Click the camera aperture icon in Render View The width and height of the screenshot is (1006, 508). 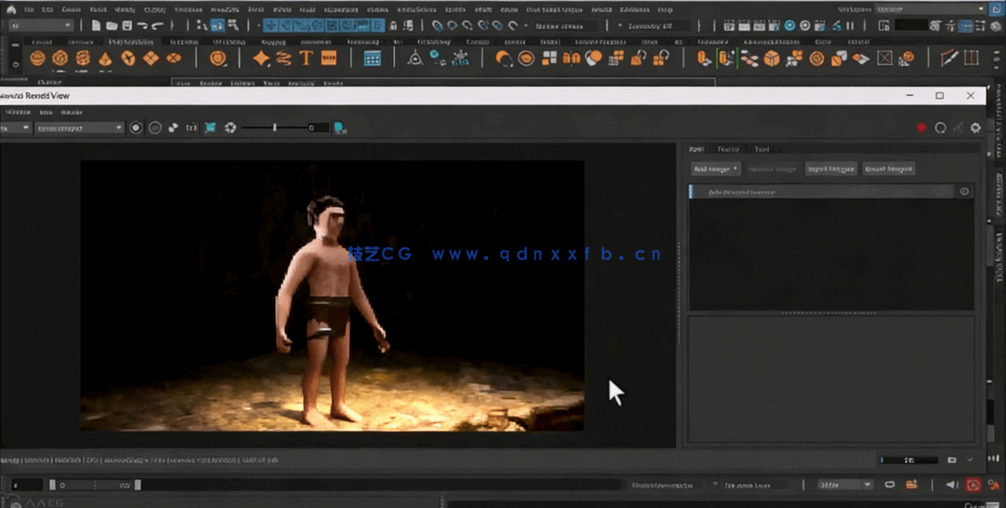(x=230, y=128)
